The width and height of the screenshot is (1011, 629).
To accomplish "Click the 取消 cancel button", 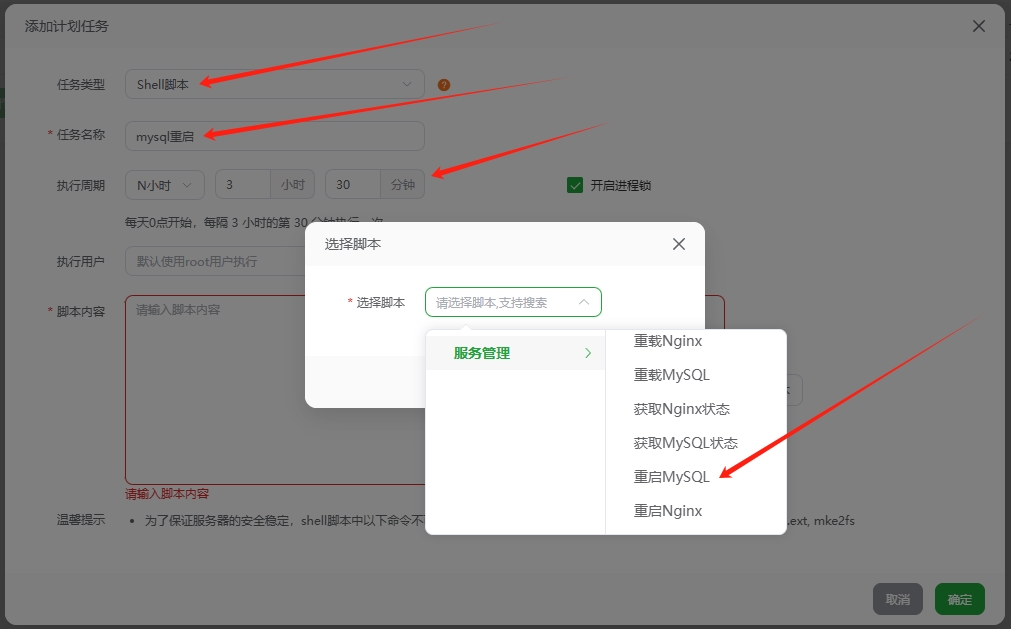I will coord(898,598).
